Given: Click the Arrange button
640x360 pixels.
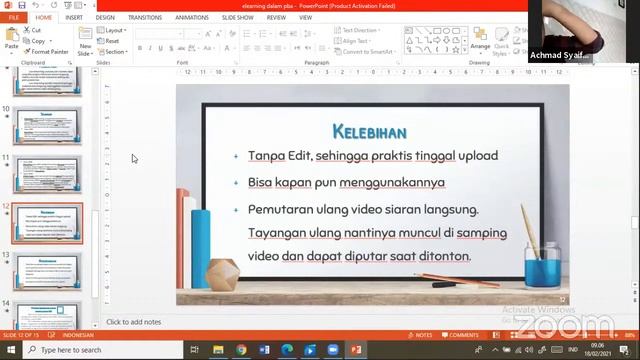Looking at the screenshot, I should pyautogui.click(x=480, y=39).
